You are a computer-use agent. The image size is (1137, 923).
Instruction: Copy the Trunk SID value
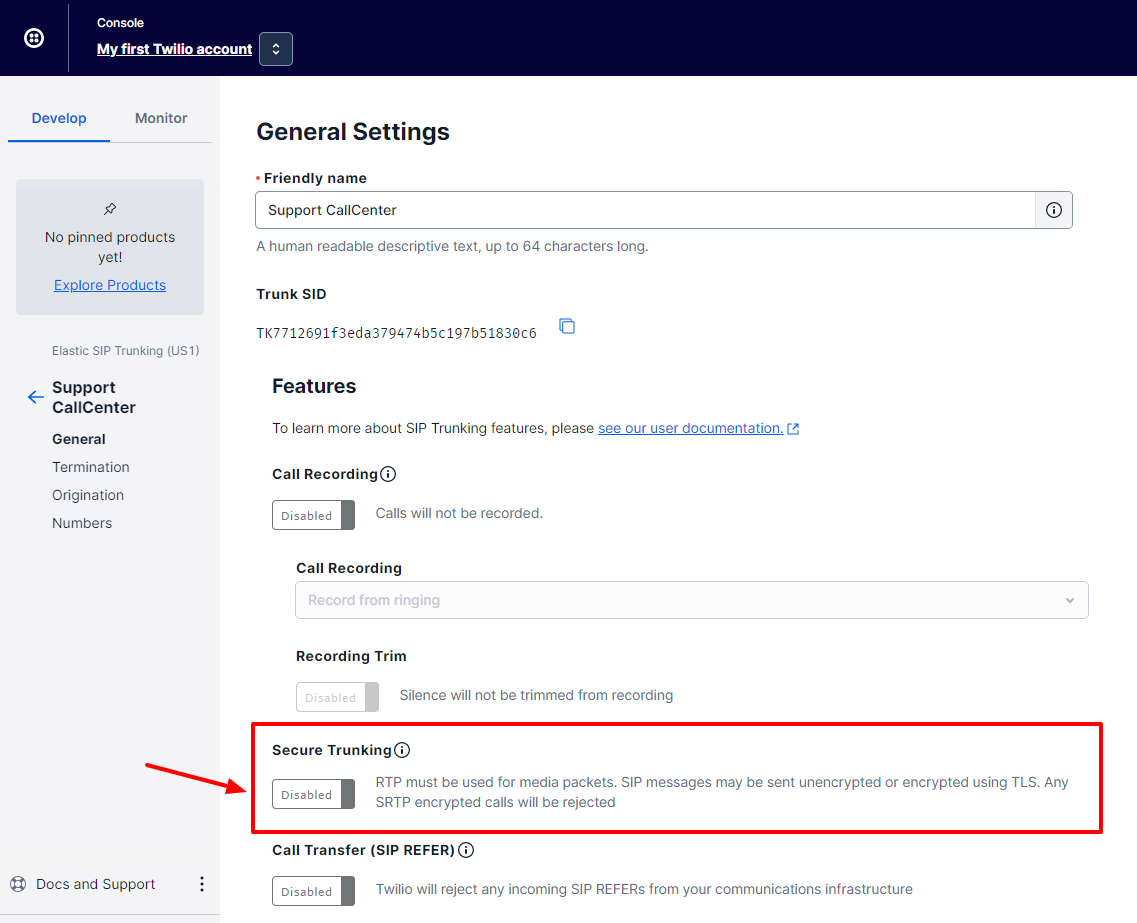[x=567, y=326]
